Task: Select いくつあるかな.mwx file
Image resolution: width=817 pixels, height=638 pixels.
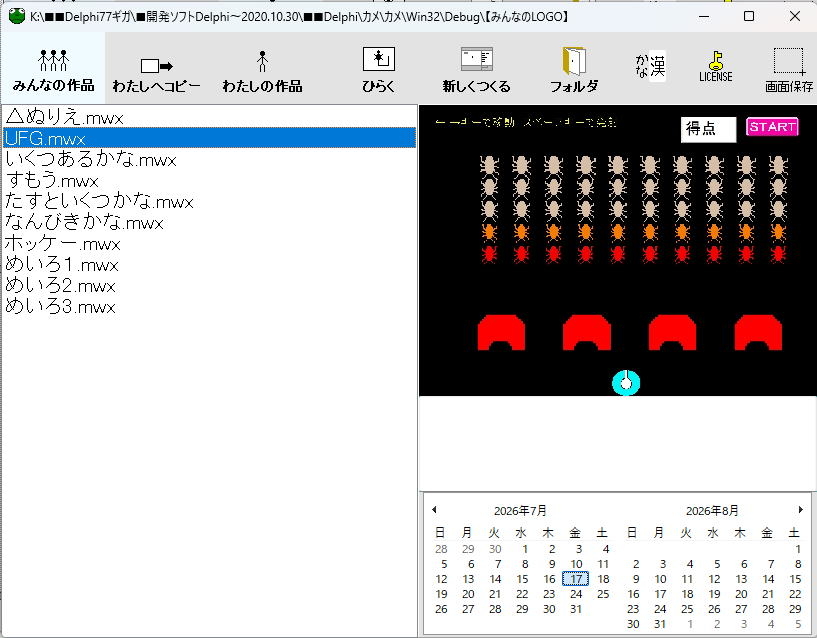Action: tap(209, 159)
